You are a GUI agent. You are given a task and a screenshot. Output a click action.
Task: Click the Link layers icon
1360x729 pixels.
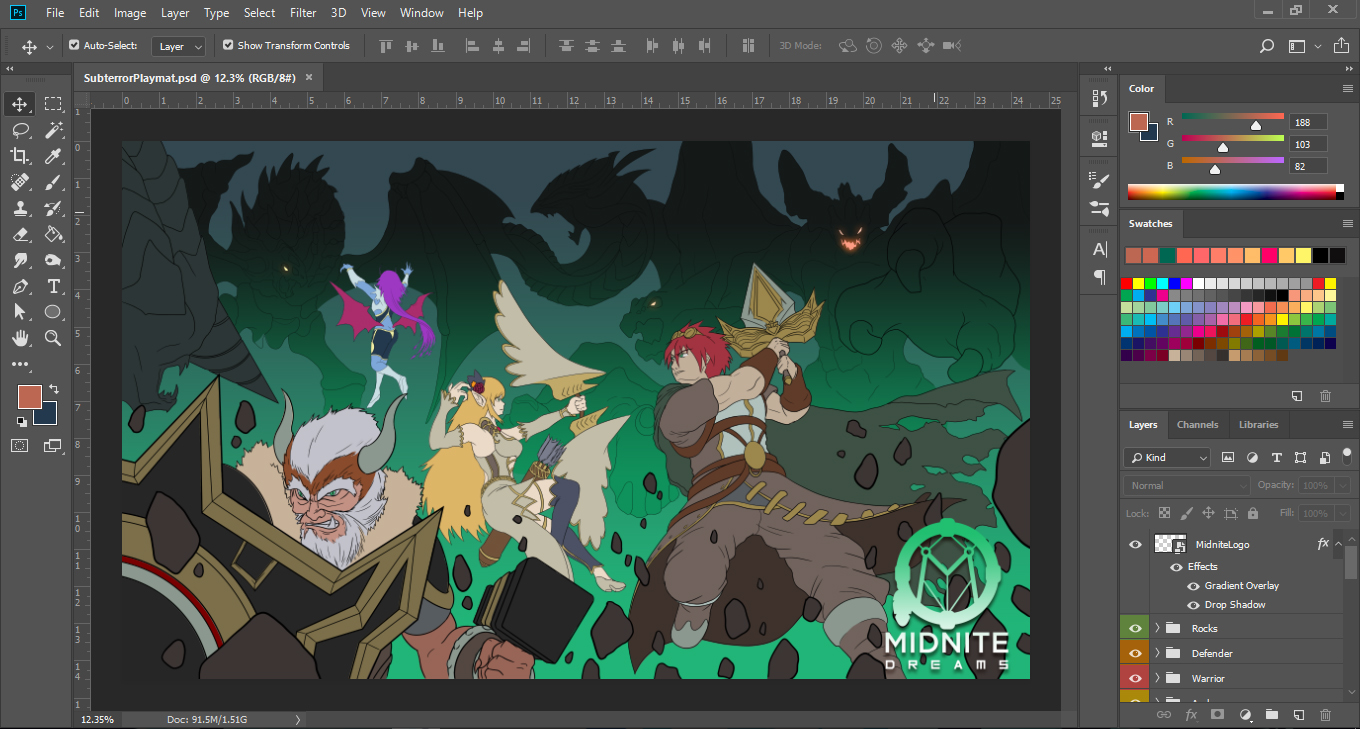point(1163,715)
